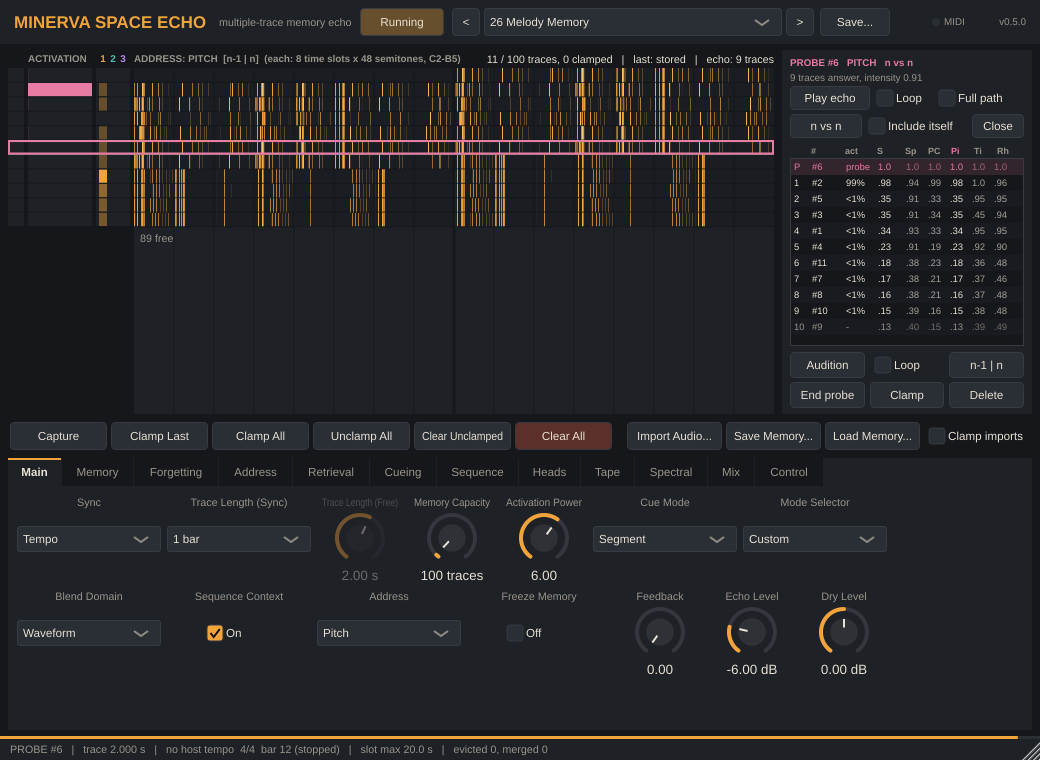Image resolution: width=1040 pixels, height=760 pixels.
Task: Select the trace #5 row in probe table
Action: 907,199
